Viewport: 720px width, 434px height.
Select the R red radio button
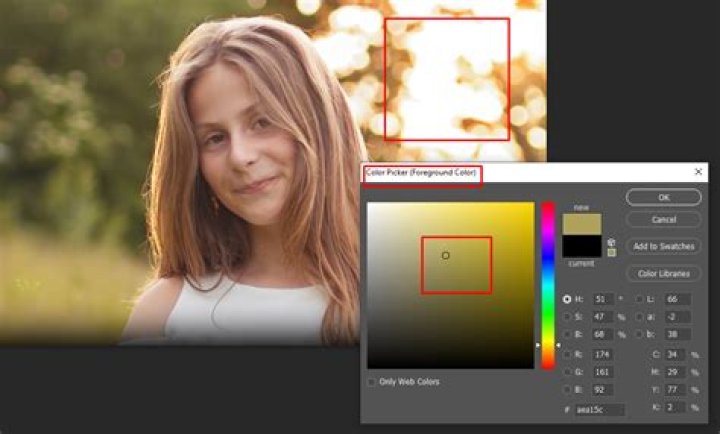point(568,354)
